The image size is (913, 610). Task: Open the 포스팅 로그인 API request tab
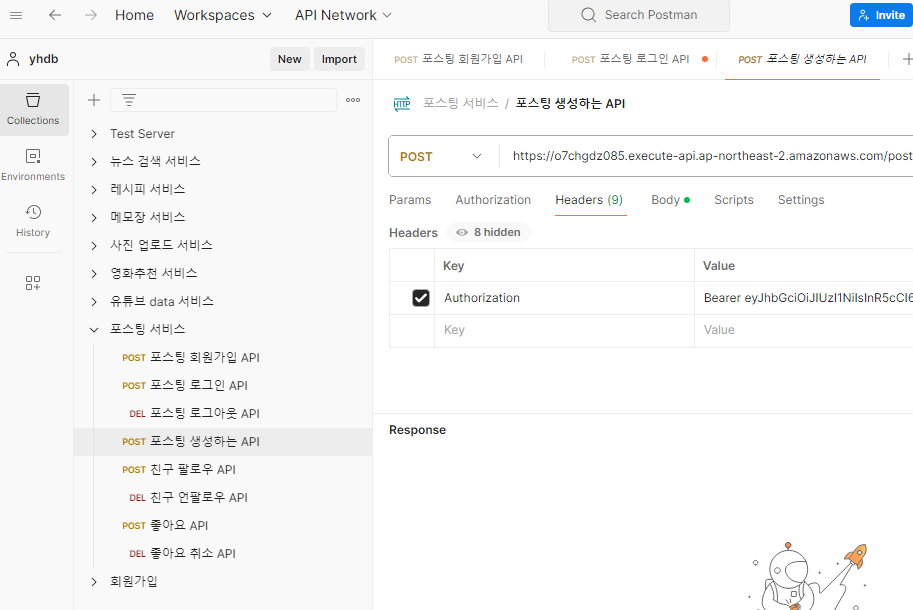click(631, 59)
